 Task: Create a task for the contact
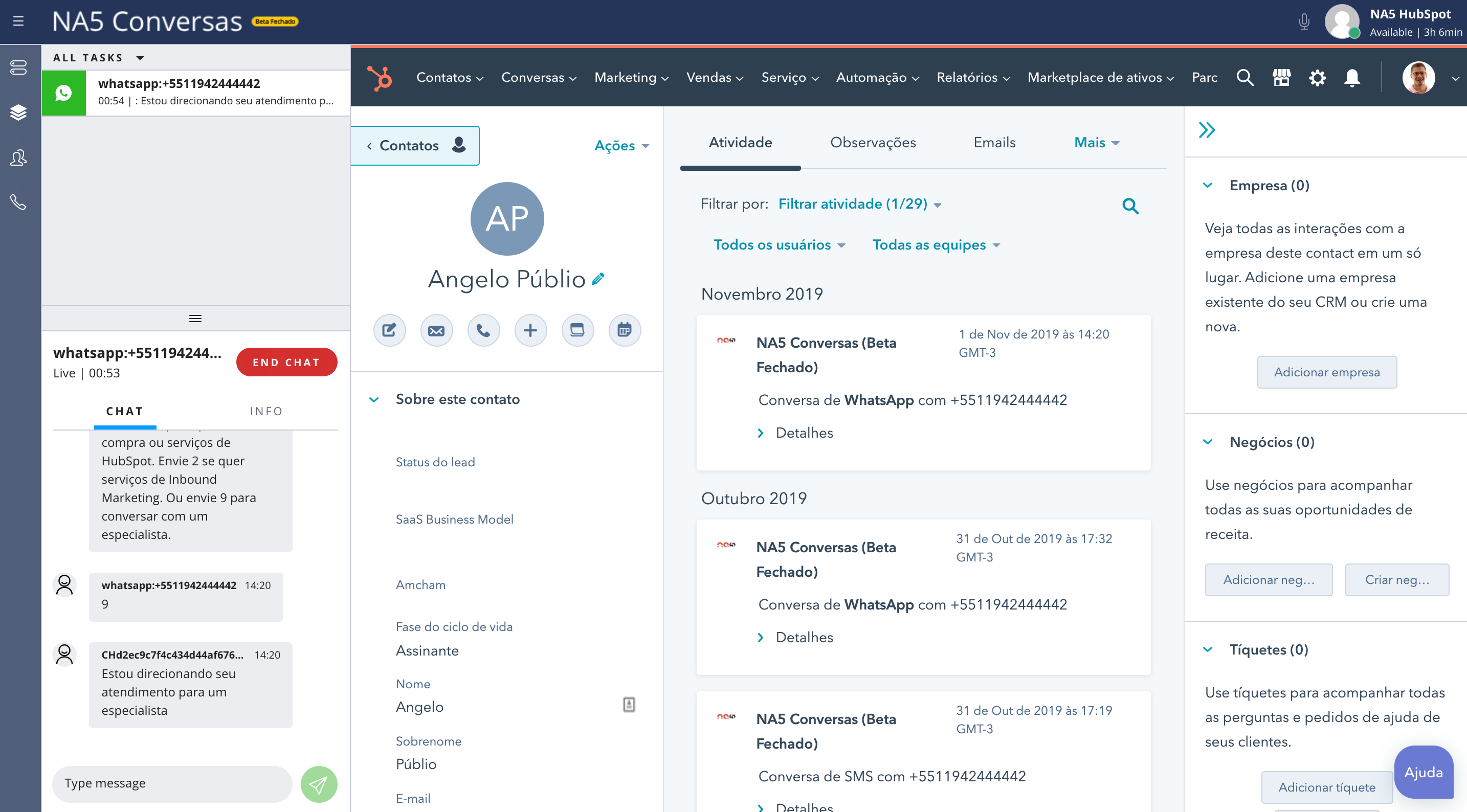click(x=577, y=330)
